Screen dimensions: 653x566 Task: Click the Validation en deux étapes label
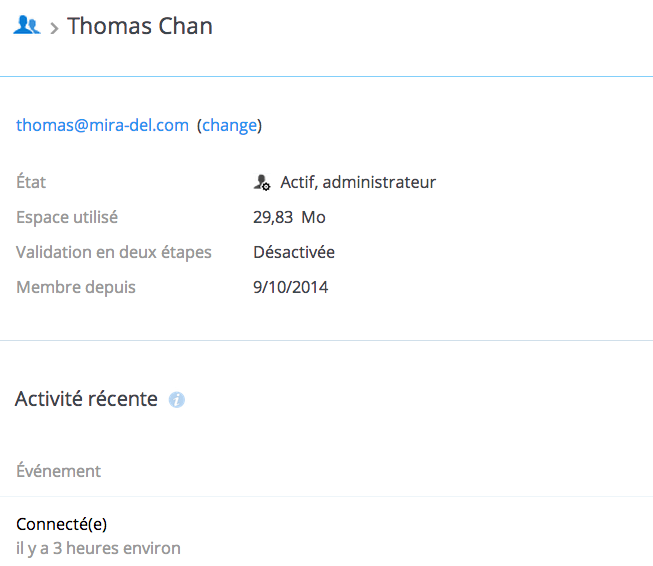tap(114, 252)
